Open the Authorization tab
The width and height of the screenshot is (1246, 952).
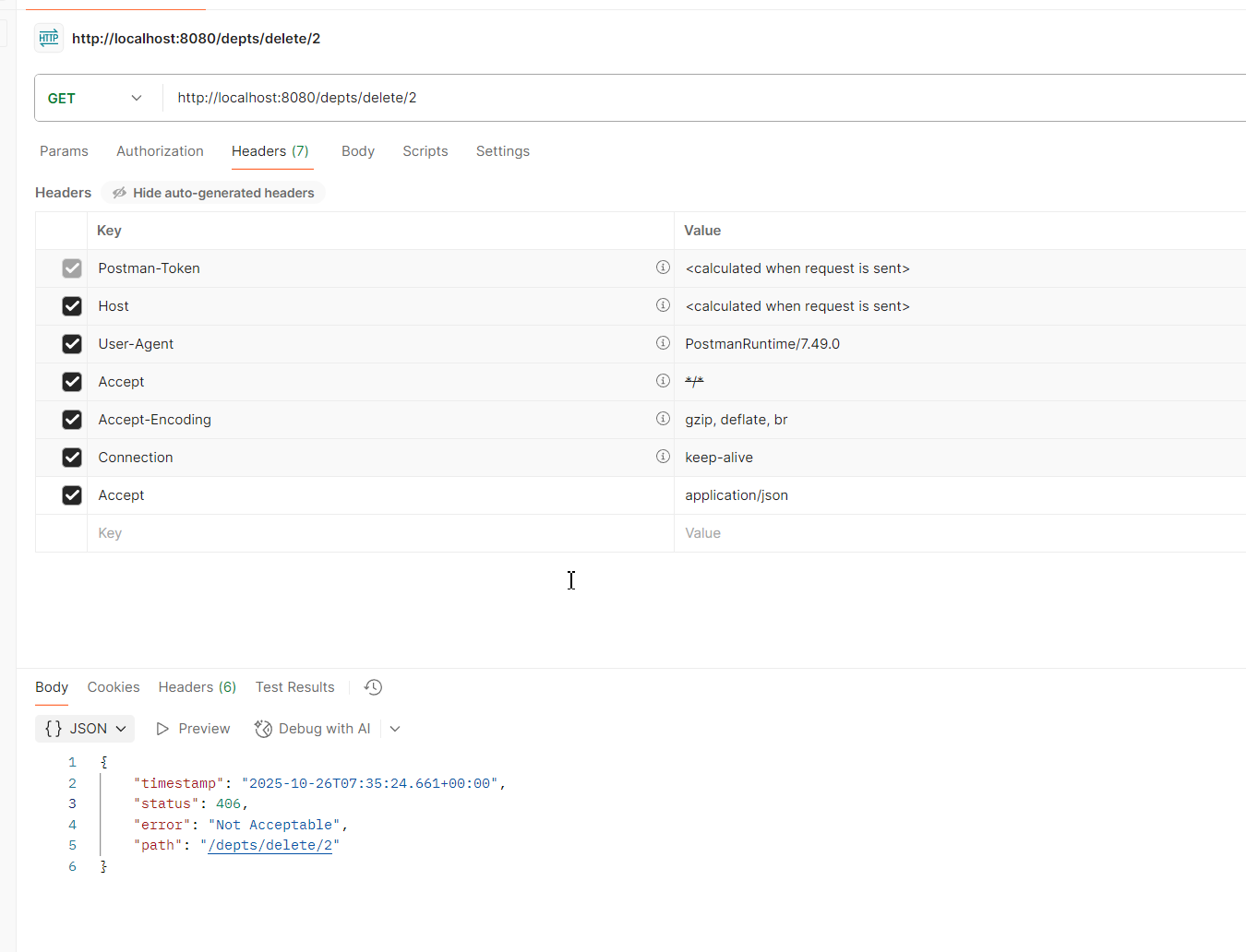160,151
